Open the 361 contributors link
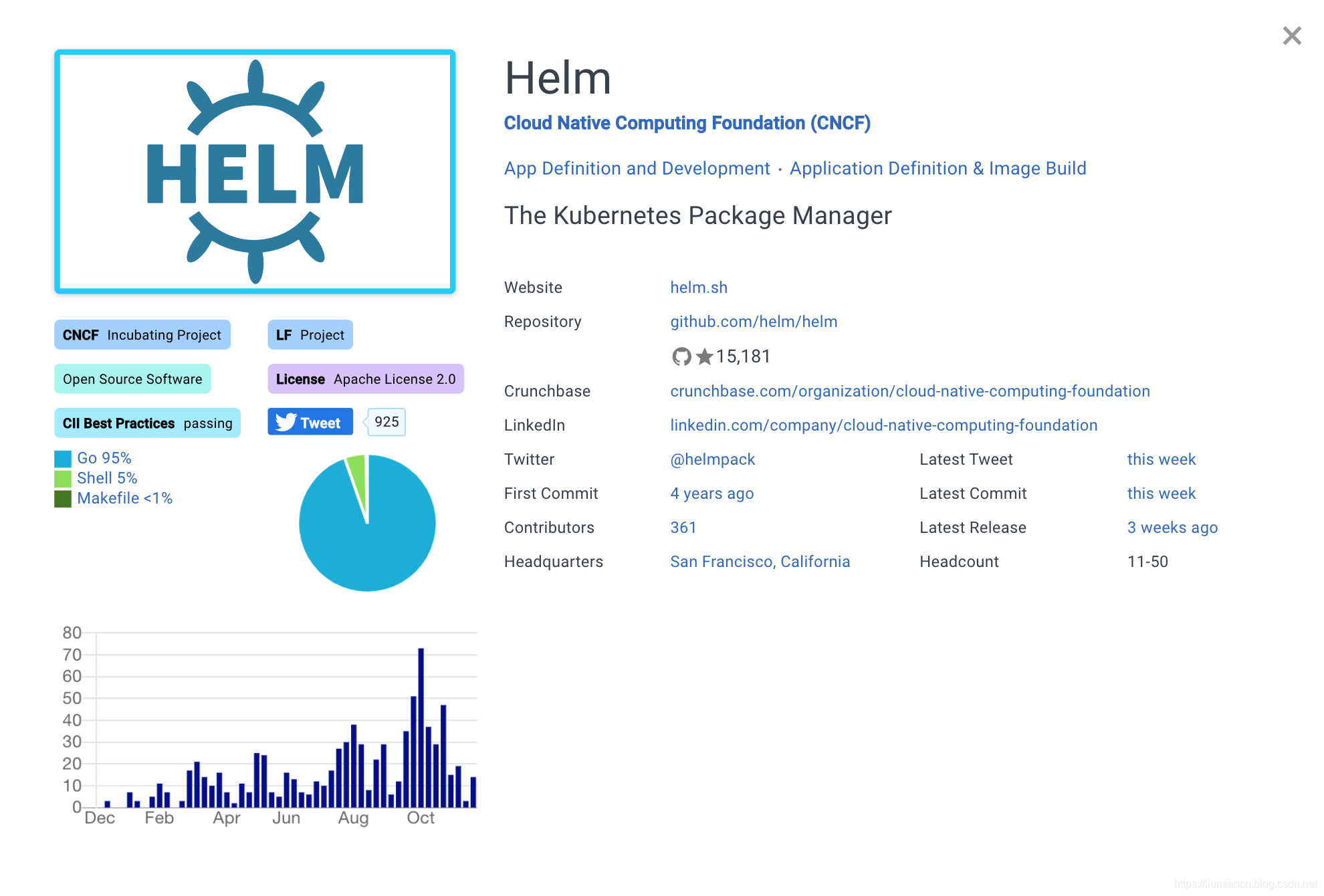 (x=683, y=528)
